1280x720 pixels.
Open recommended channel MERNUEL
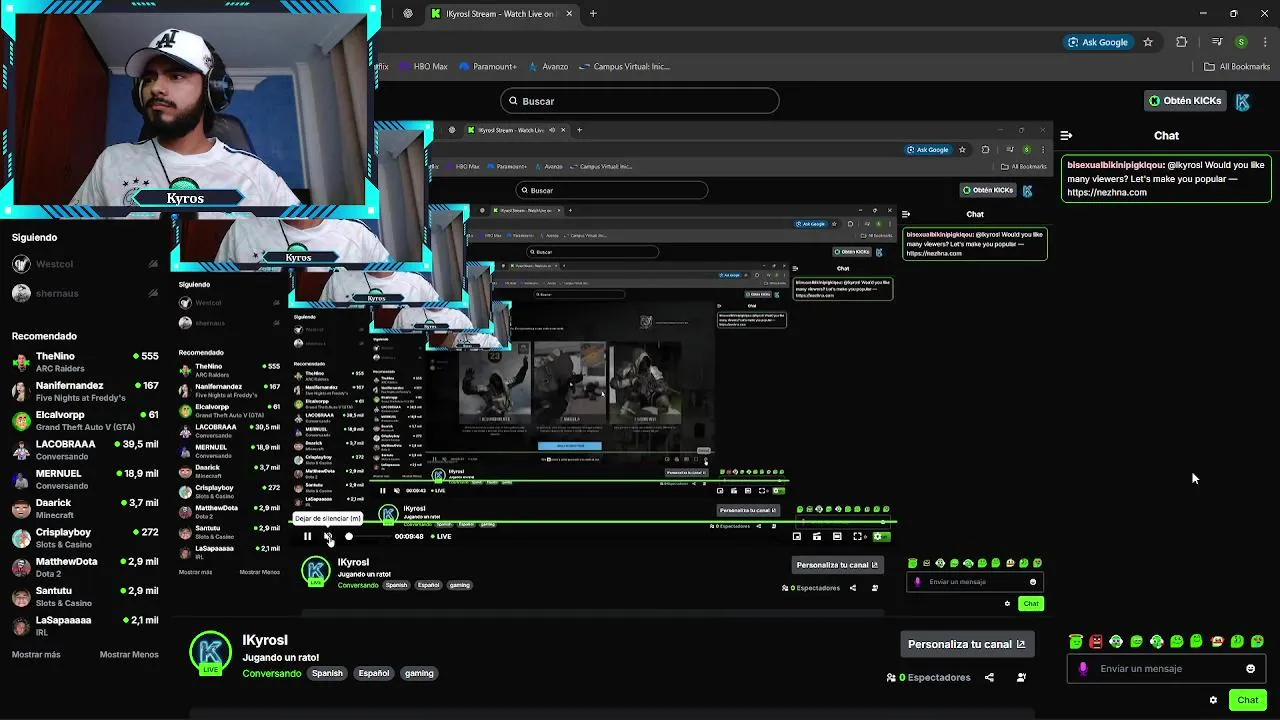click(x=85, y=479)
